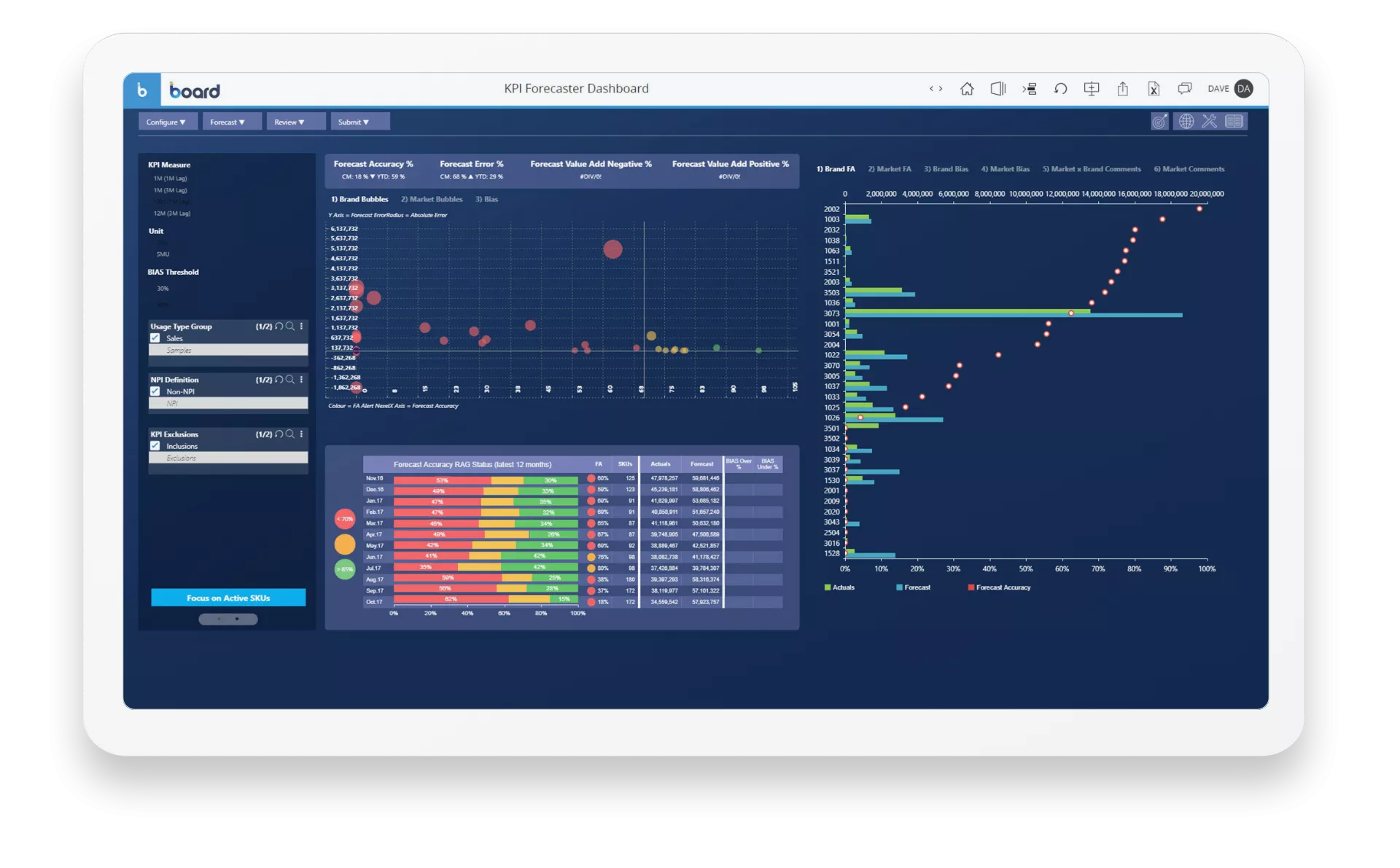Select the 2) Market FA tab
Image resolution: width=1400 pixels, height=868 pixels.
coord(890,169)
